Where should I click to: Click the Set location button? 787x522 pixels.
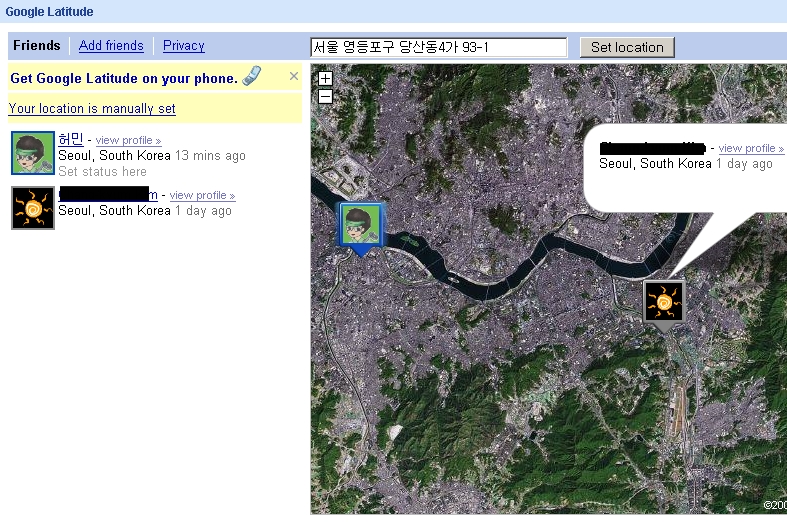627,47
